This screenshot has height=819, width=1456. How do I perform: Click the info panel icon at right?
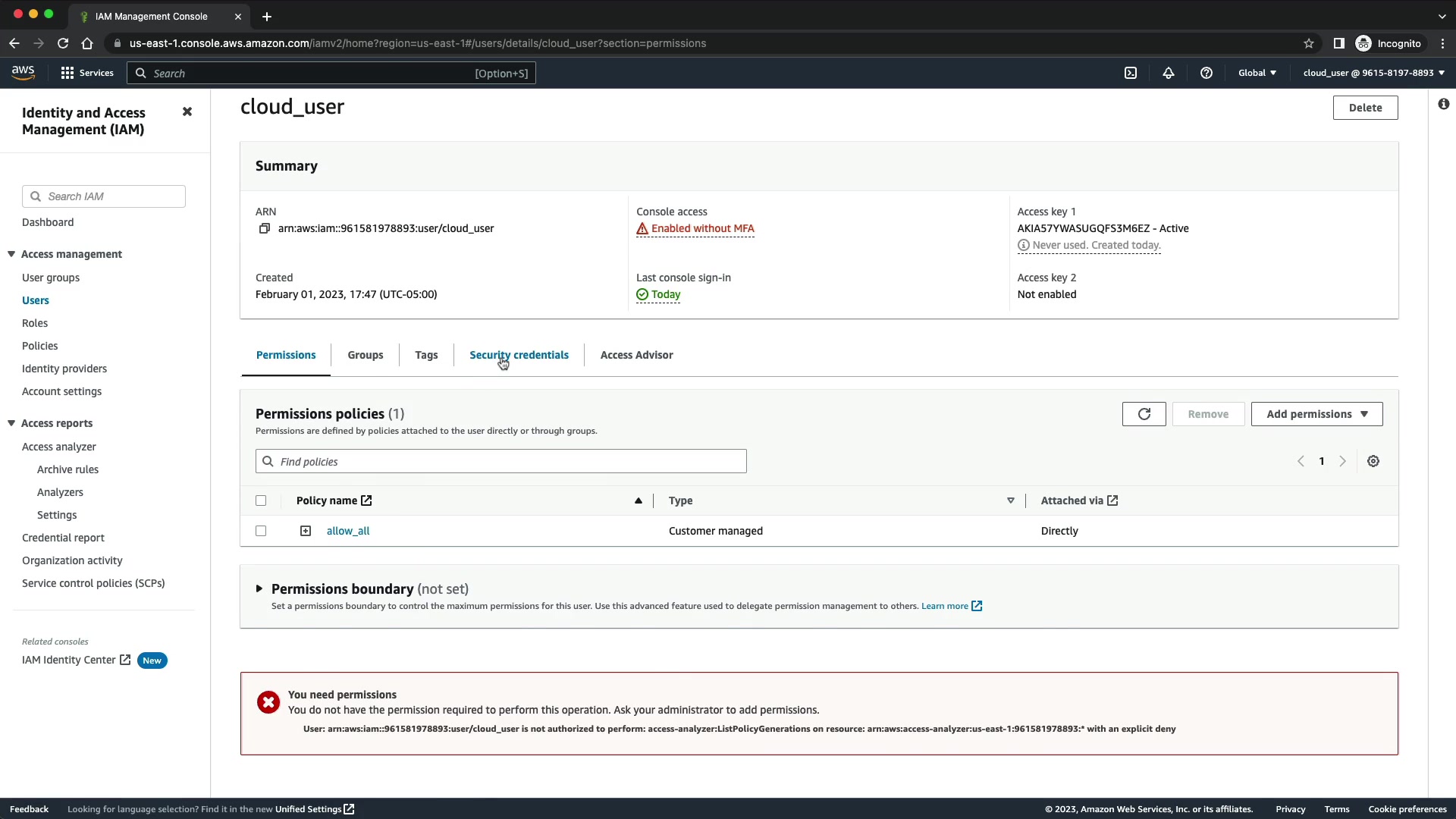pos(1443,104)
